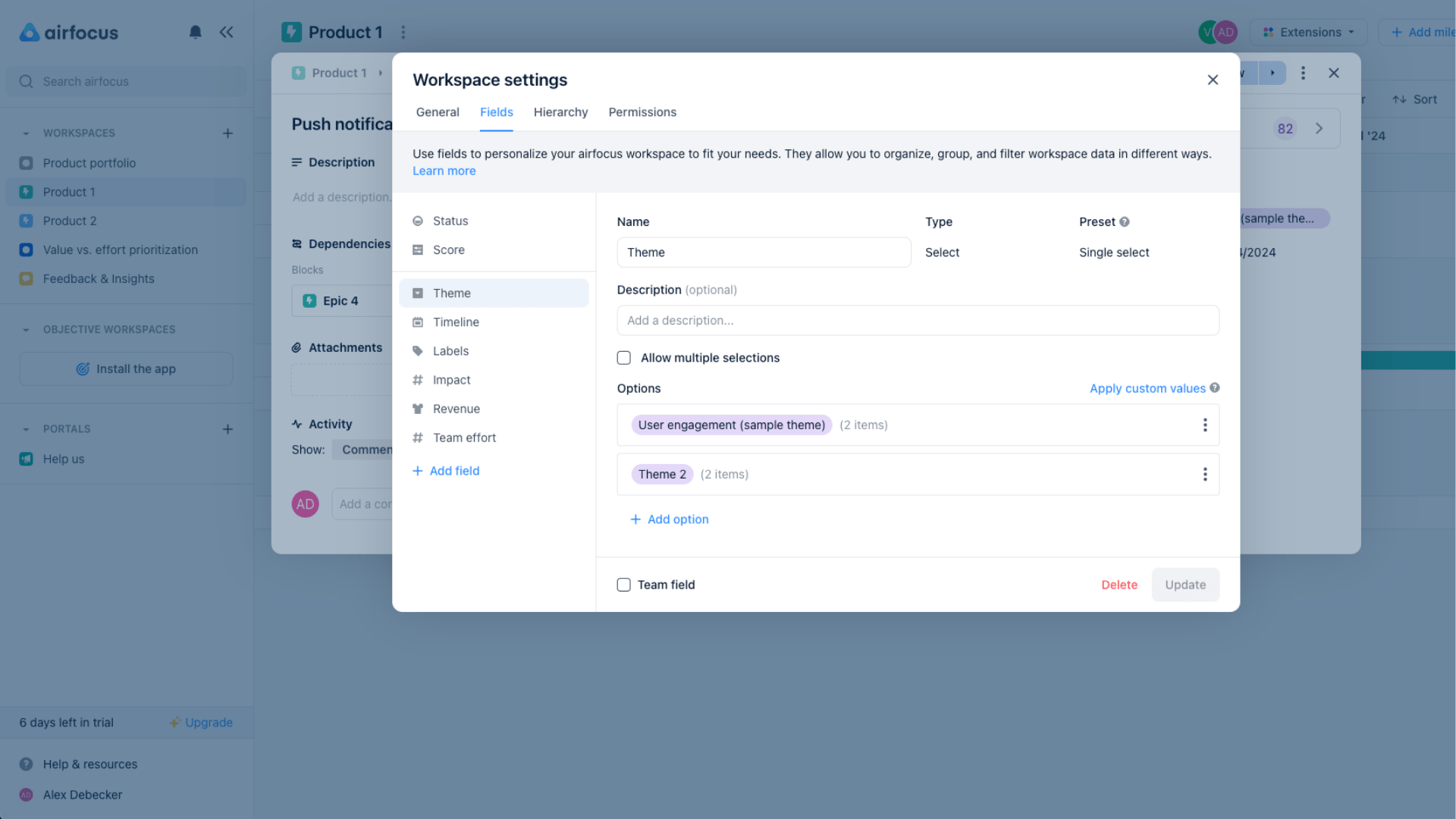Click the Product portfolio workspace icon
The width and height of the screenshot is (1456, 819).
26,163
